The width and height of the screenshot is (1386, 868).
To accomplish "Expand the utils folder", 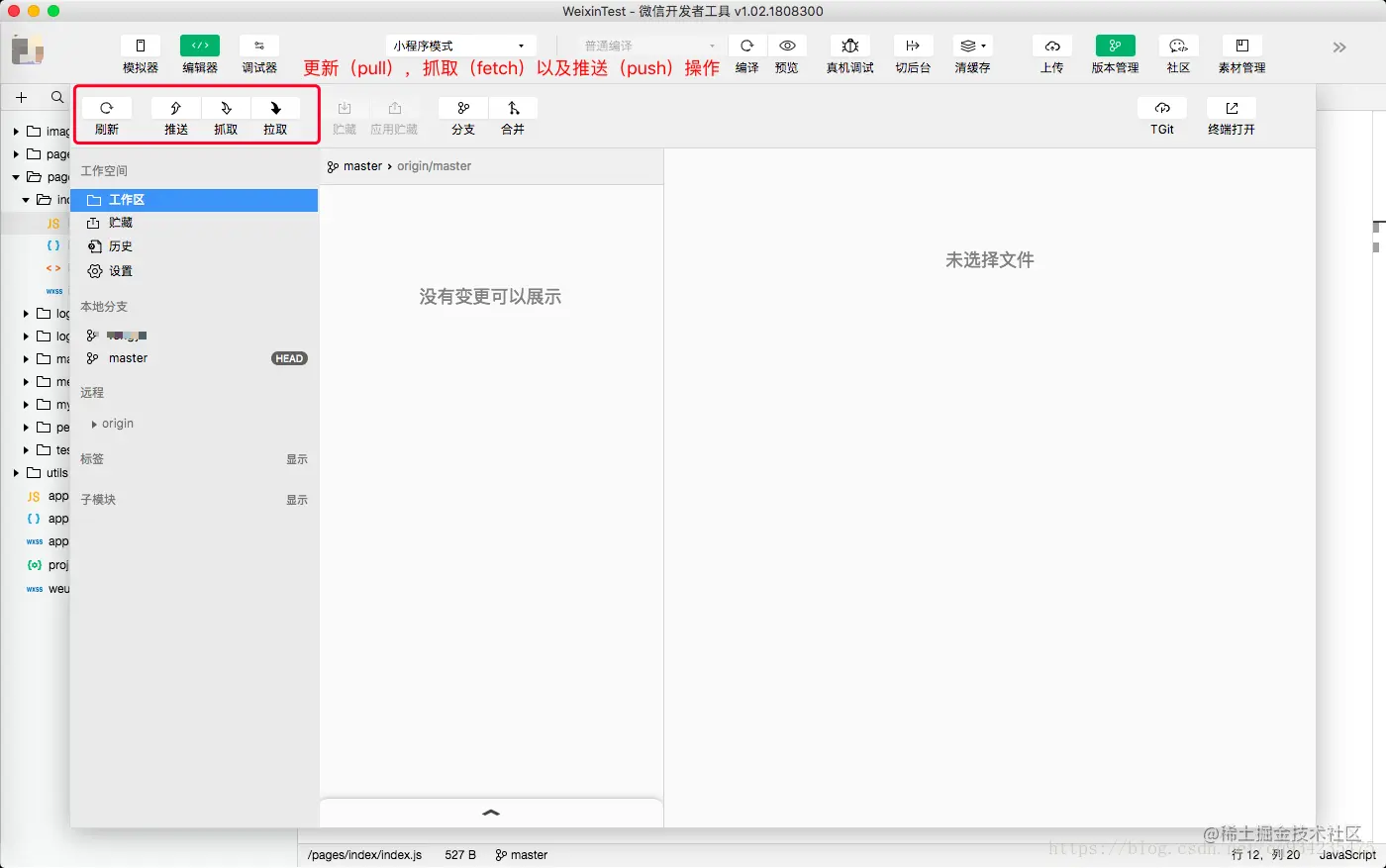I will click(x=16, y=473).
